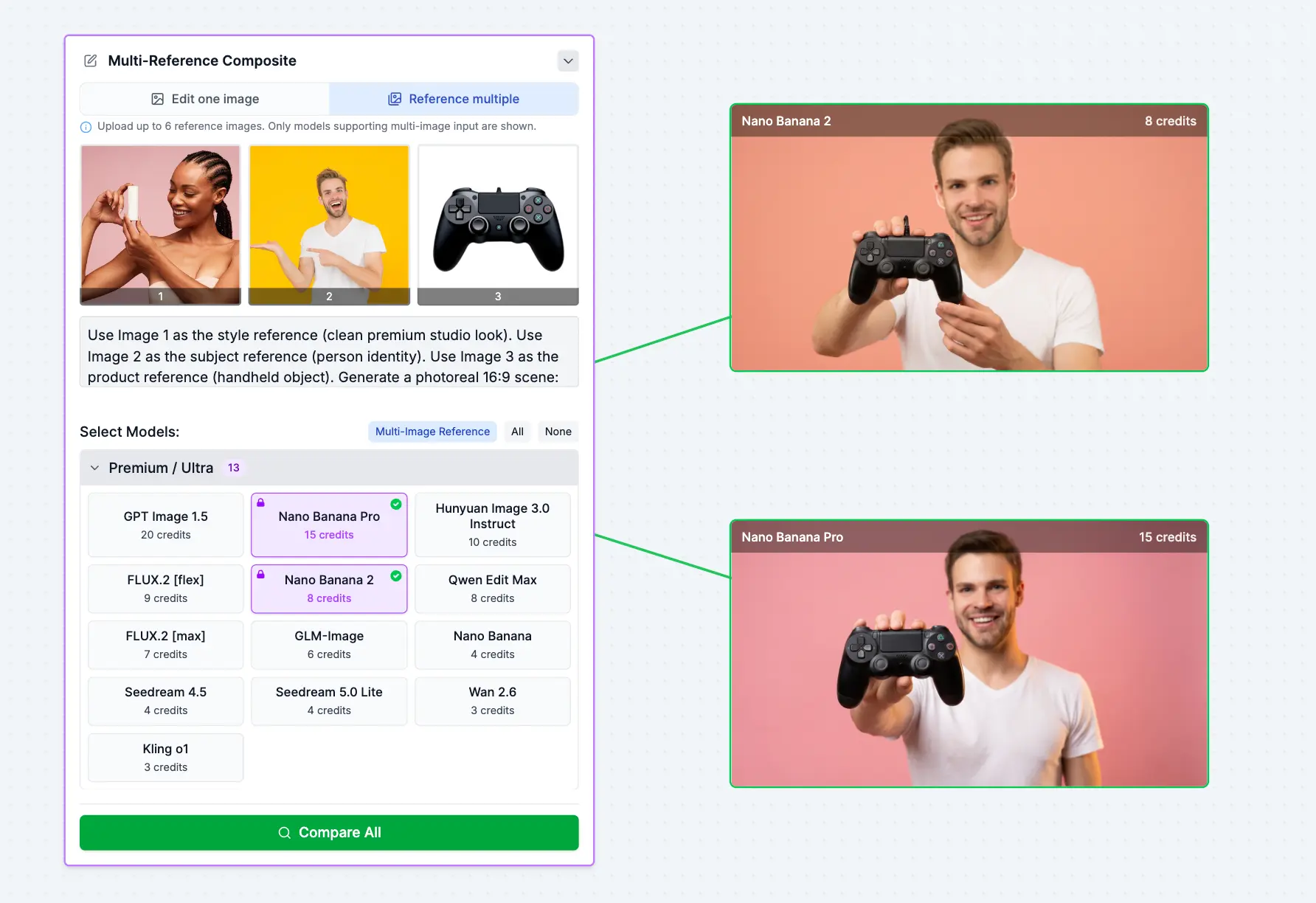Click the green checkmark on Nano Banana 2
Viewport: 1316px width, 903px height.
396,575
